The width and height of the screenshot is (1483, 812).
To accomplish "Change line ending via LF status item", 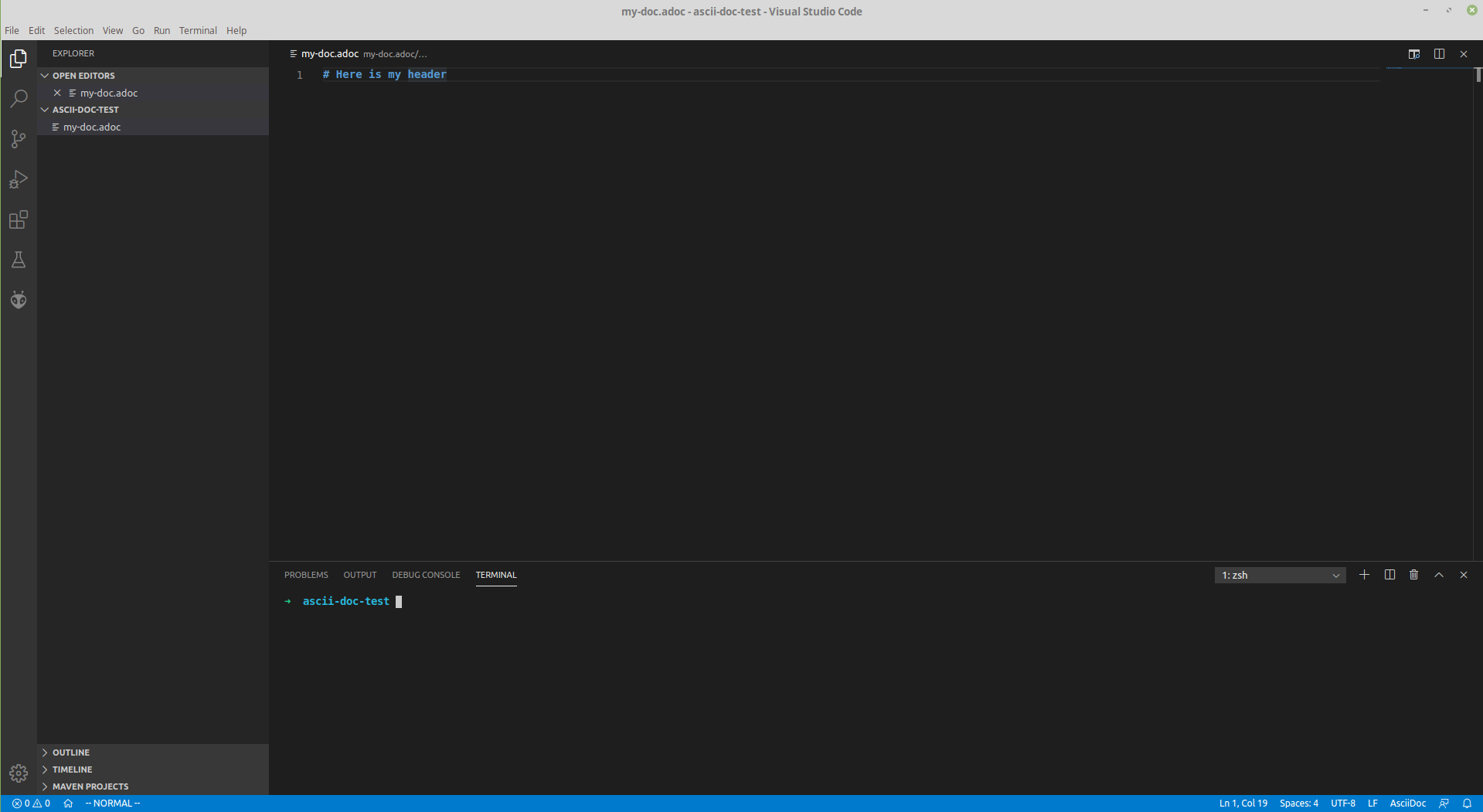I will pos(1372,804).
